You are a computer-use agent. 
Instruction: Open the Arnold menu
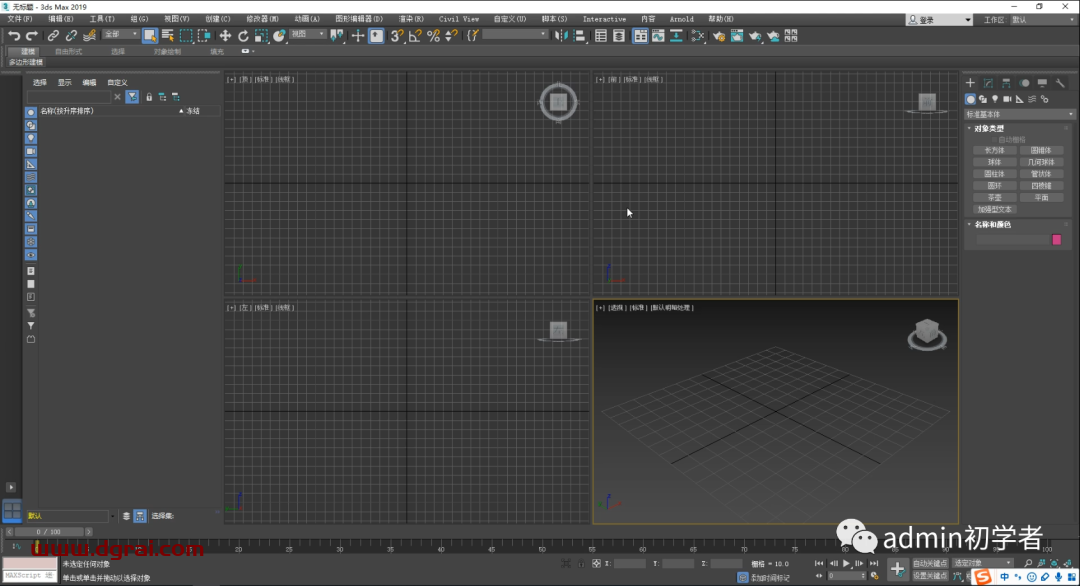point(682,19)
